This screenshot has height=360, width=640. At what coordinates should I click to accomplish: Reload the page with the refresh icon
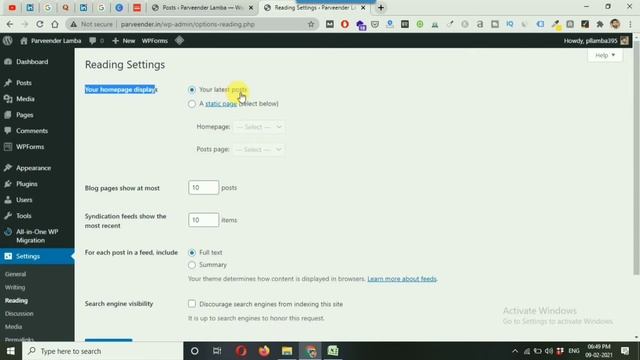40,24
